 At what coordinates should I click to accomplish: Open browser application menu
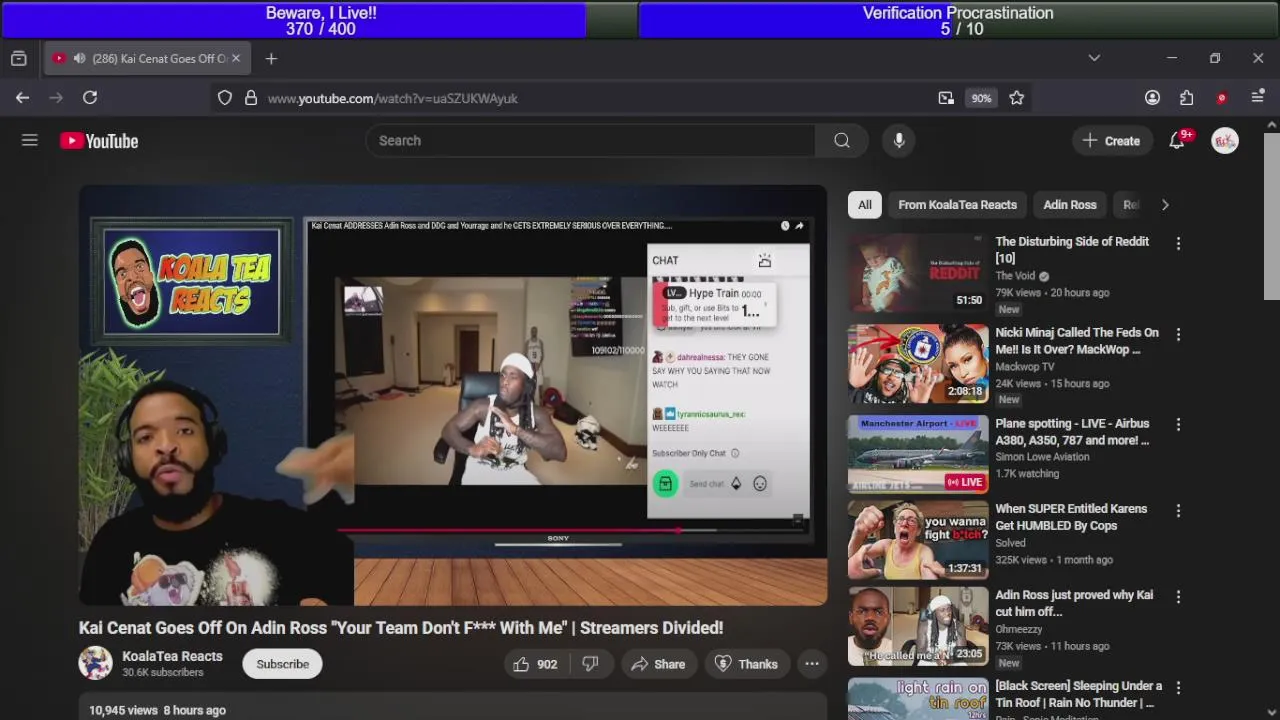click(x=1258, y=98)
